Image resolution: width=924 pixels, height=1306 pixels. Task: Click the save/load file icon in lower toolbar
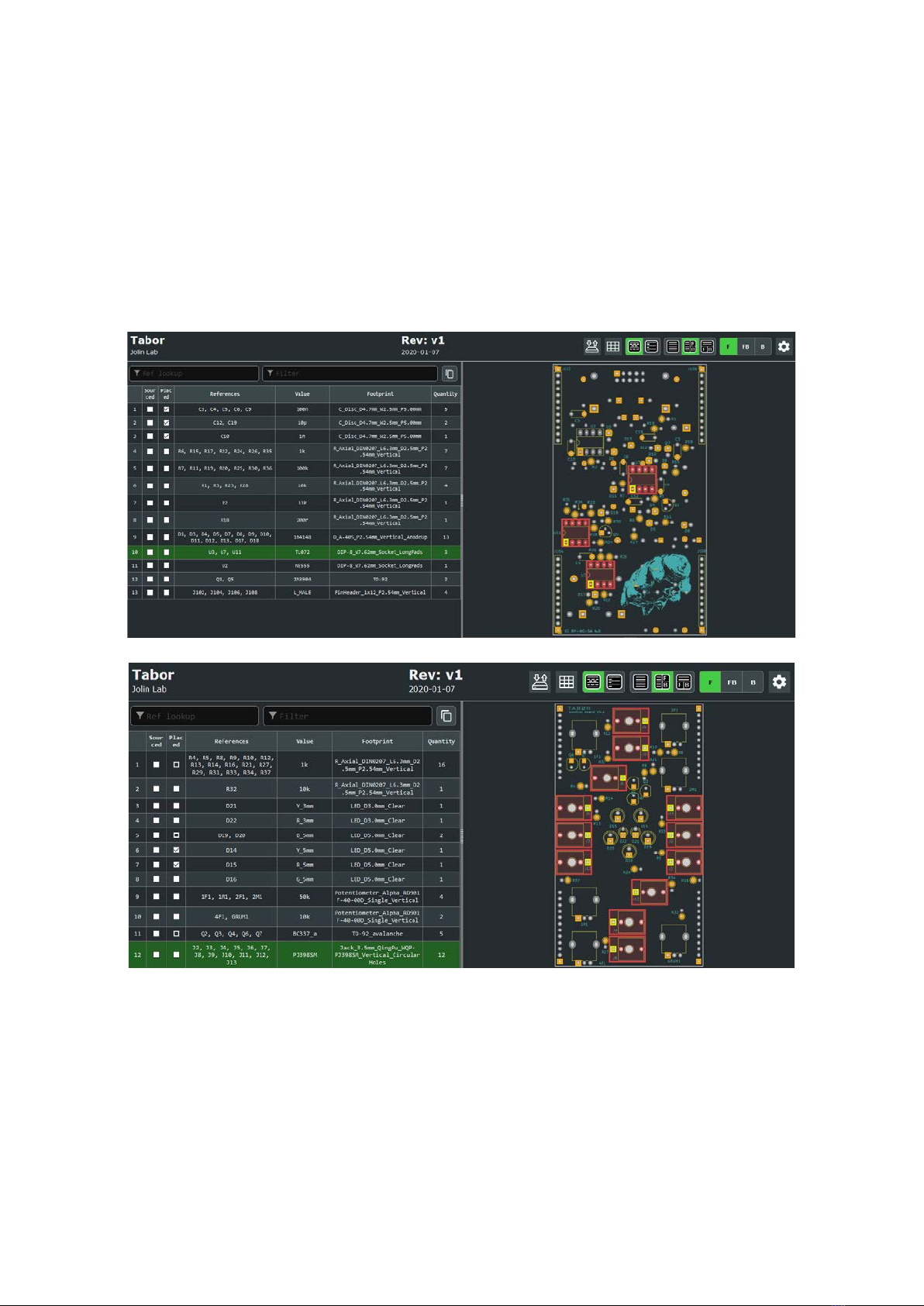click(x=540, y=682)
